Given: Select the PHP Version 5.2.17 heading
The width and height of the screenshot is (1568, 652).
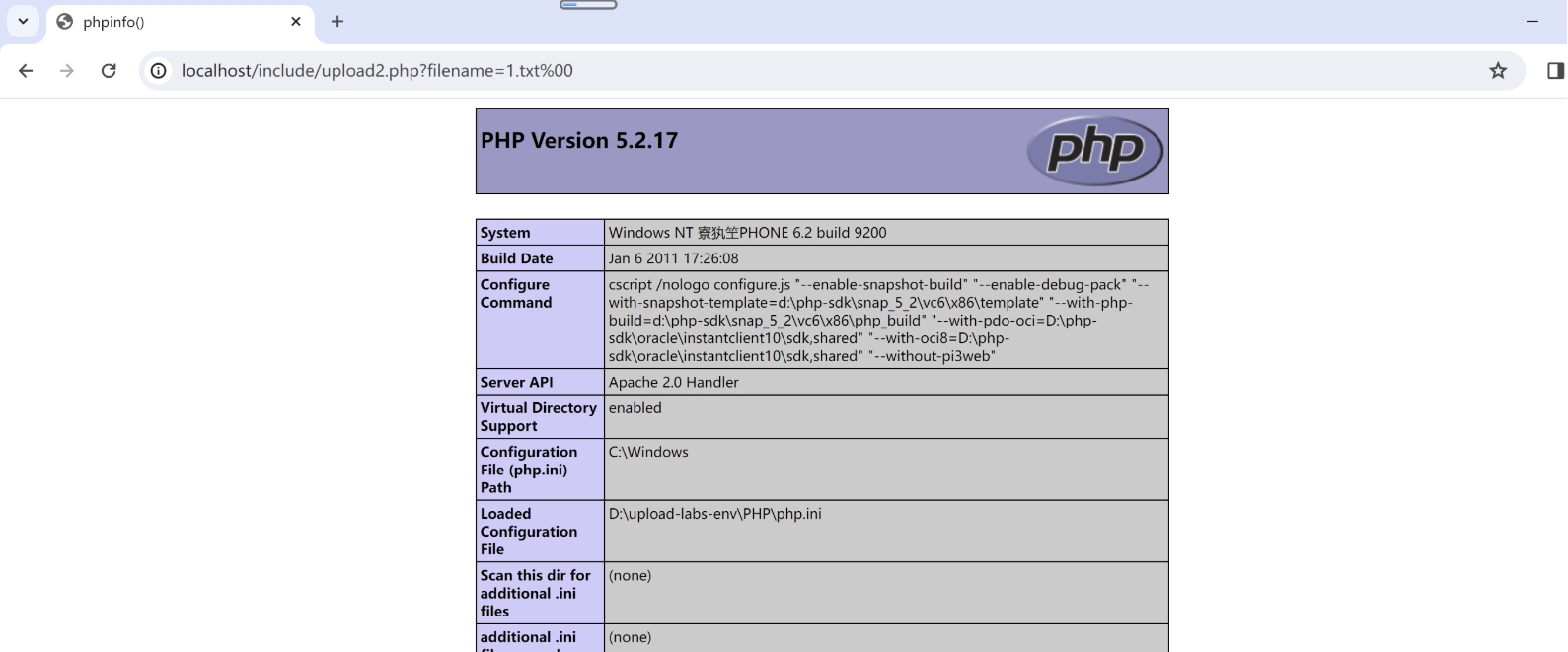Looking at the screenshot, I should pos(579,141).
